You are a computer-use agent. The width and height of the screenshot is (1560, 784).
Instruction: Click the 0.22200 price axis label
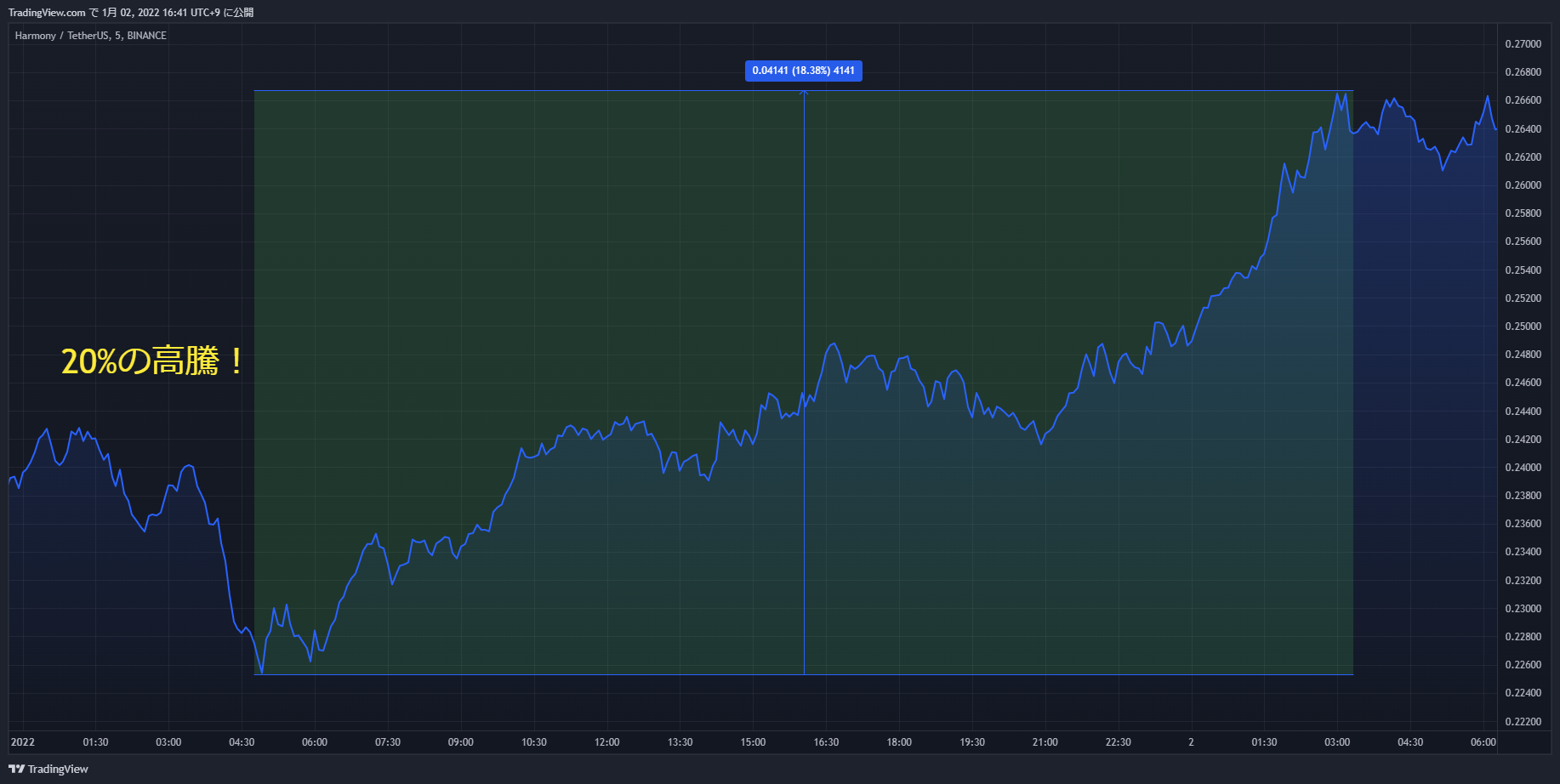point(1523,722)
